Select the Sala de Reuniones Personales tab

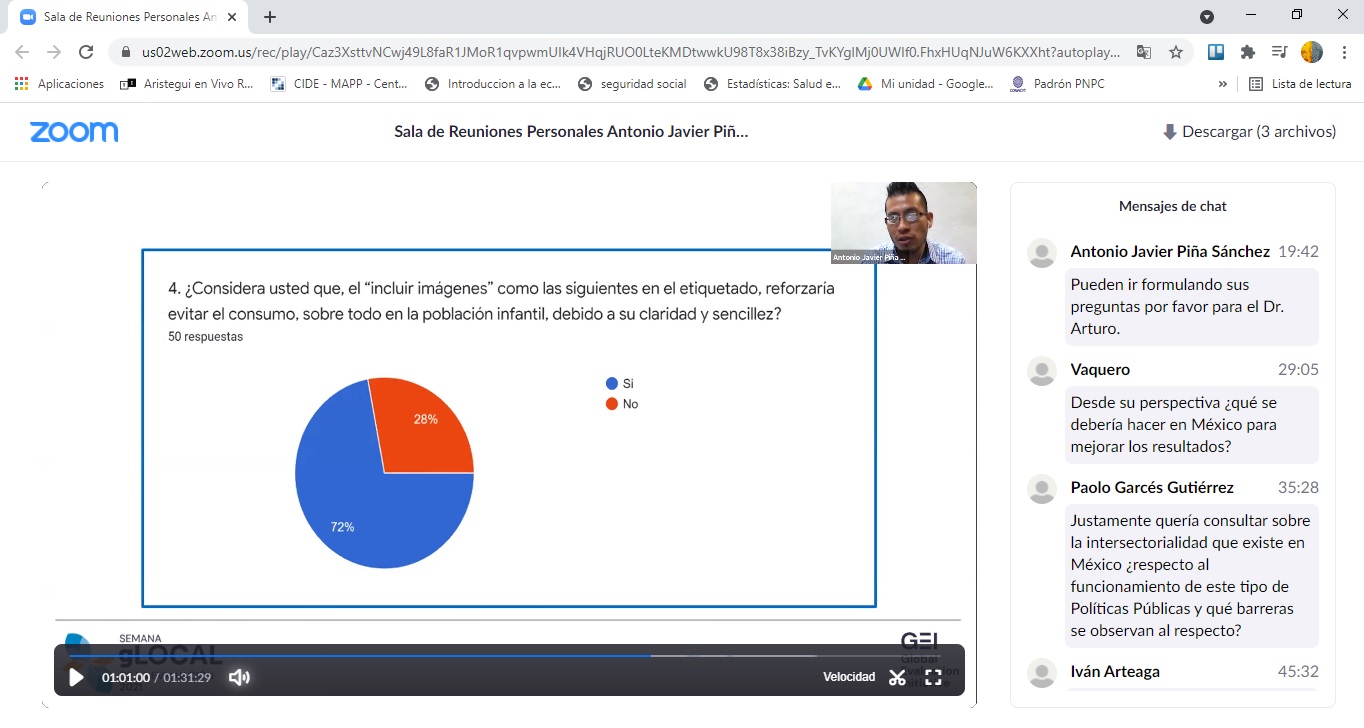click(130, 18)
